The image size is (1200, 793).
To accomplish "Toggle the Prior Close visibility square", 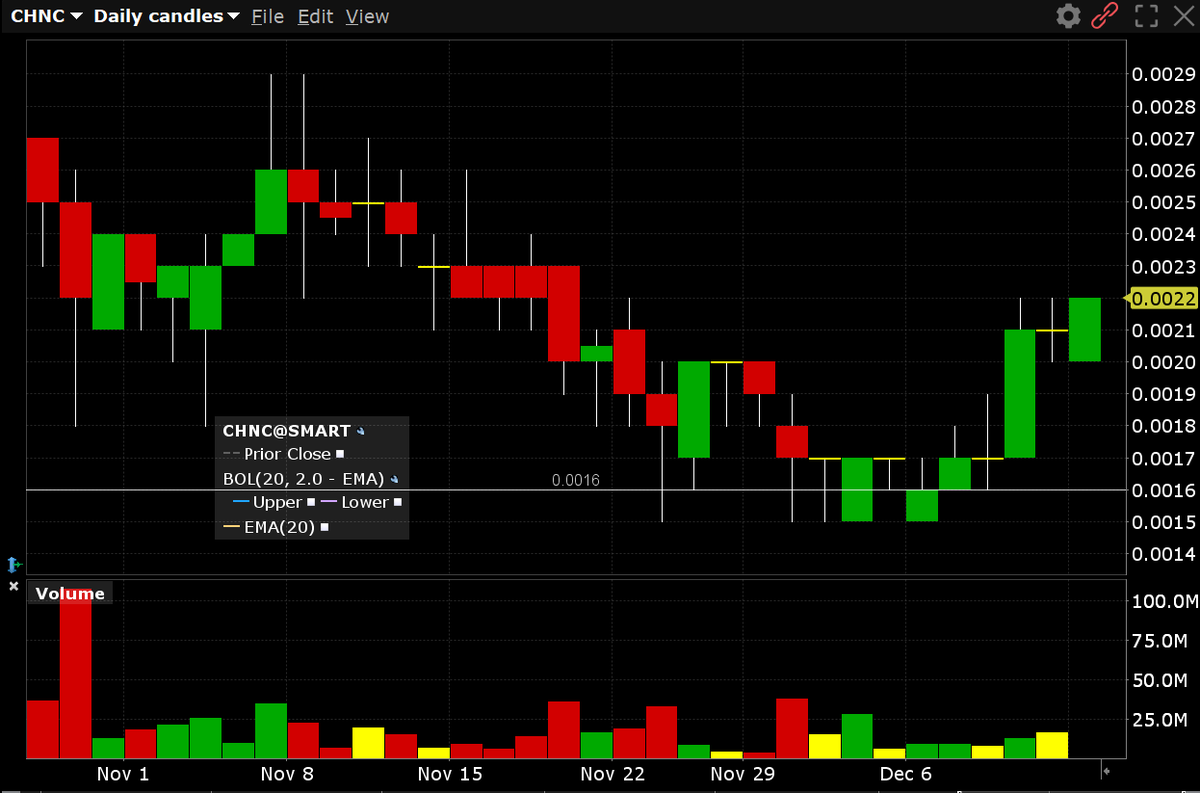I will (x=340, y=454).
